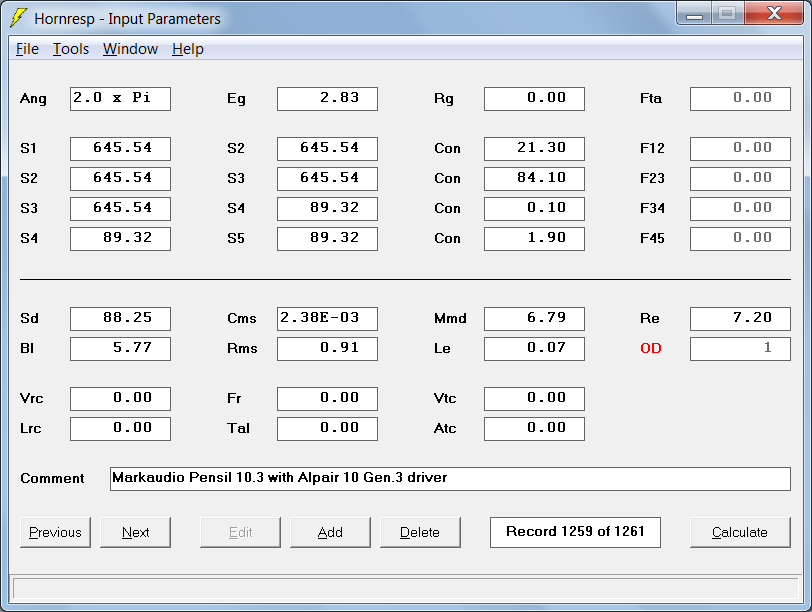Screen dimensions: 812x612
Task: Select the F23 input field
Action: [741, 179]
